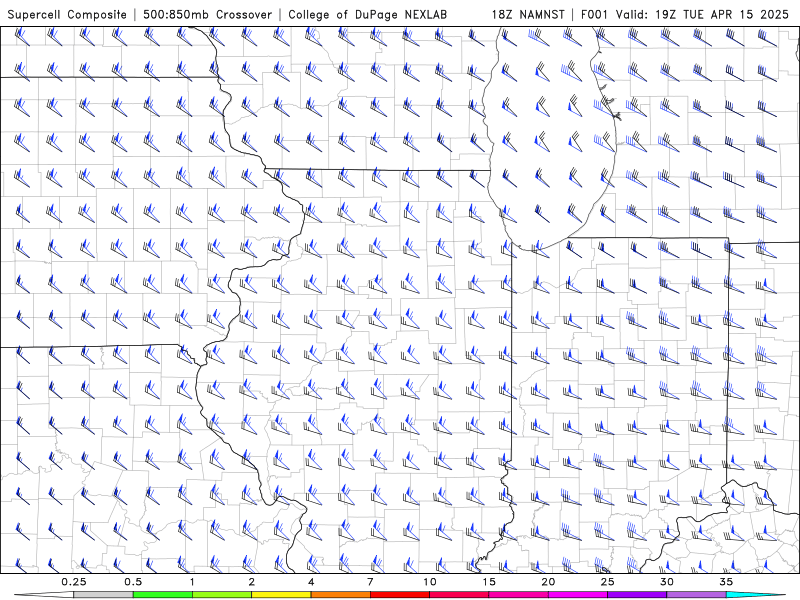This screenshot has width=800, height=600.
Task: Click the '500:850mb Crossover' header text
Action: point(208,14)
